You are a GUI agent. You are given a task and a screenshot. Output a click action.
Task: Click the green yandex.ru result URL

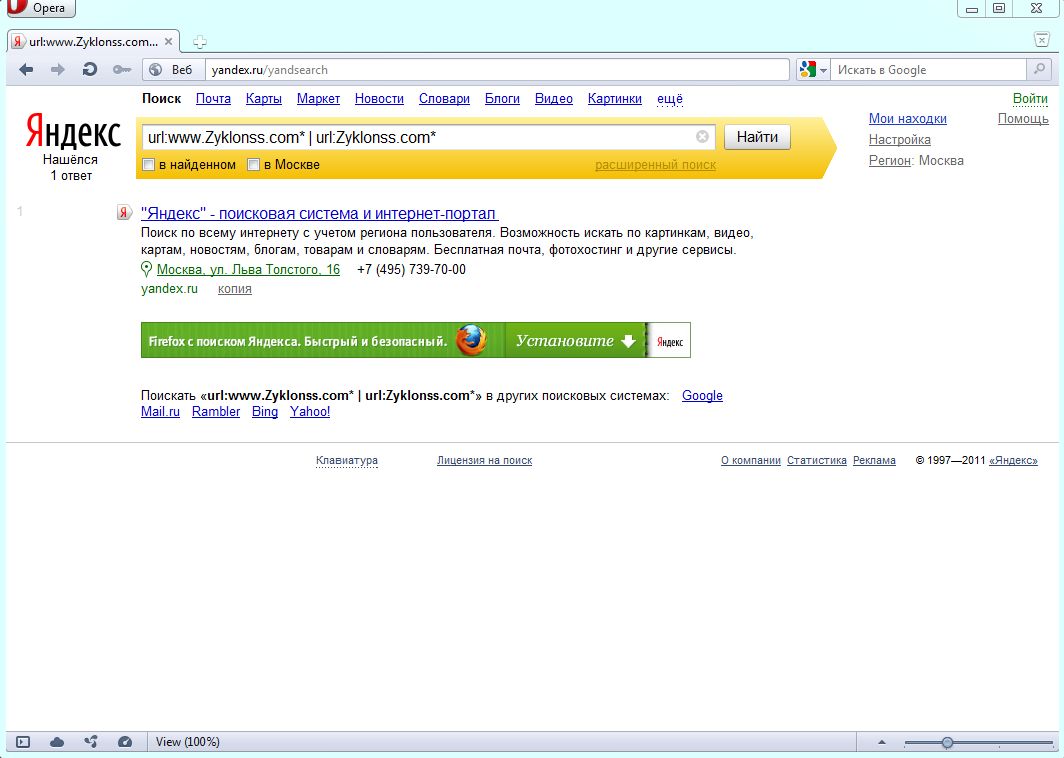pos(170,289)
